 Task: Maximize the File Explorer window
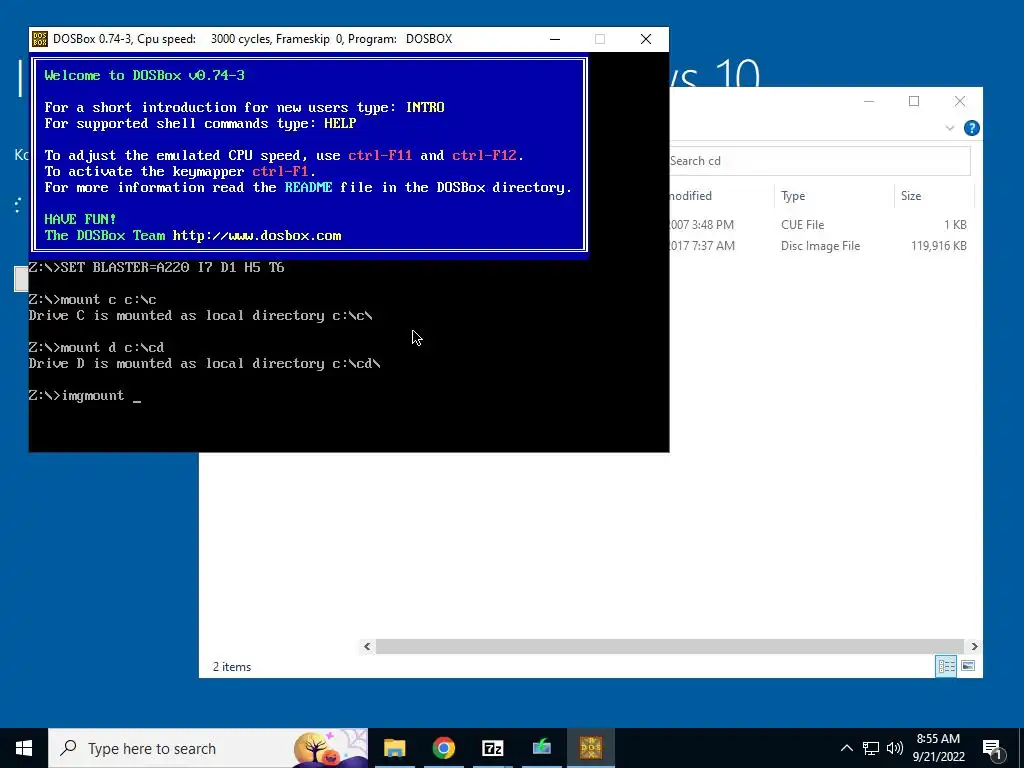tap(914, 101)
